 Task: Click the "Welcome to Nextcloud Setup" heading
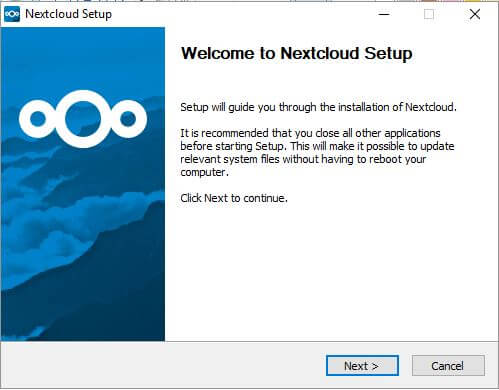coord(296,53)
